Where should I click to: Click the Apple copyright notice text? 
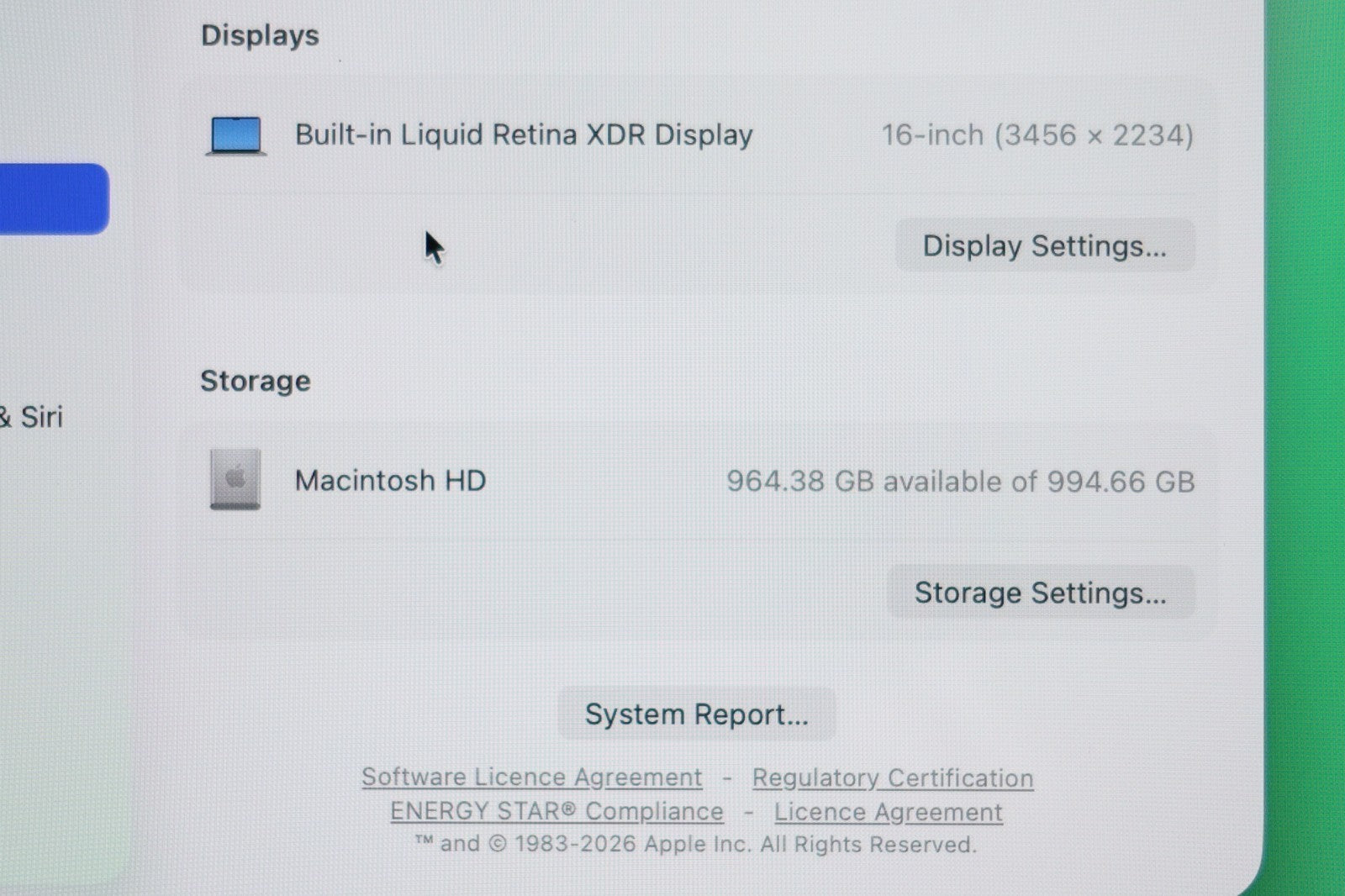click(696, 844)
